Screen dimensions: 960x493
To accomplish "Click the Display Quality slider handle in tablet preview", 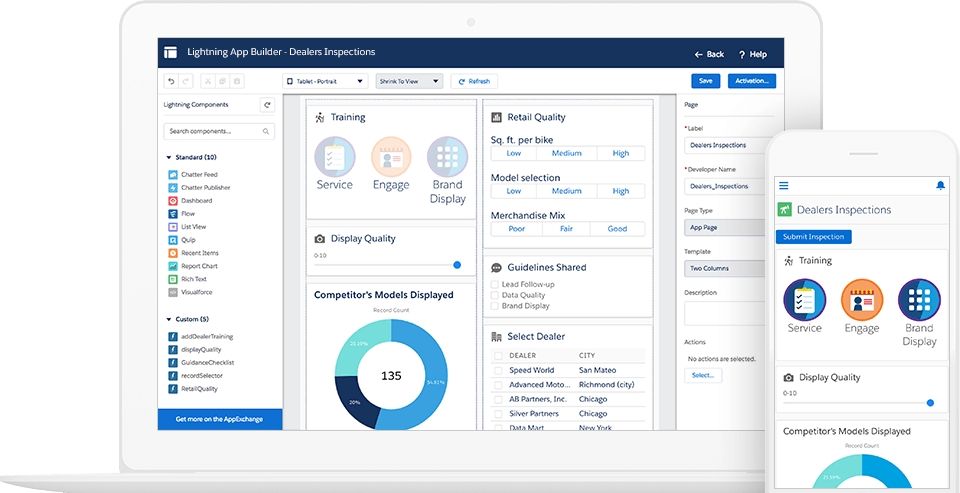I will click(457, 265).
